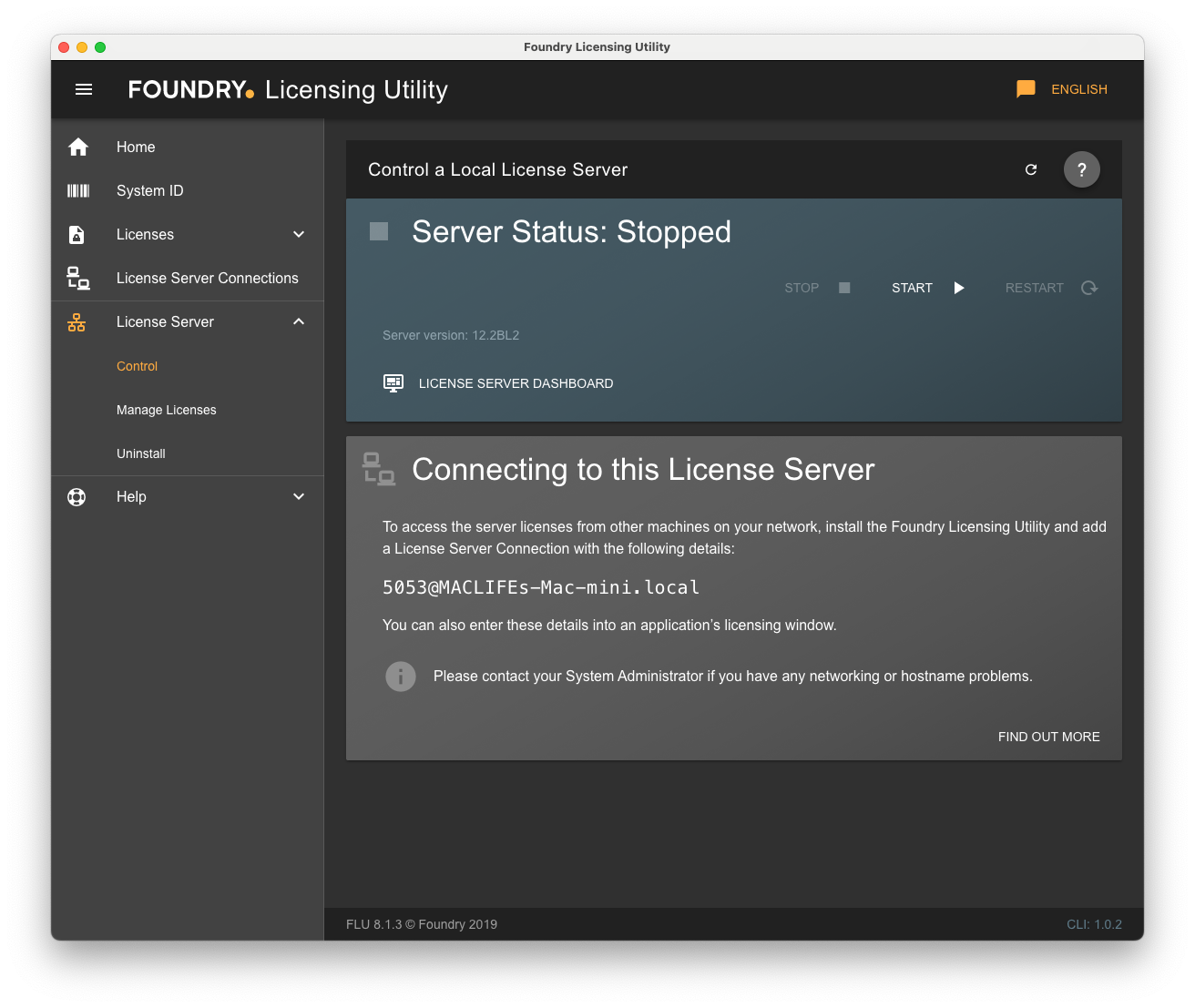
Task: Expand the Licenses section chevron
Action: (x=299, y=235)
